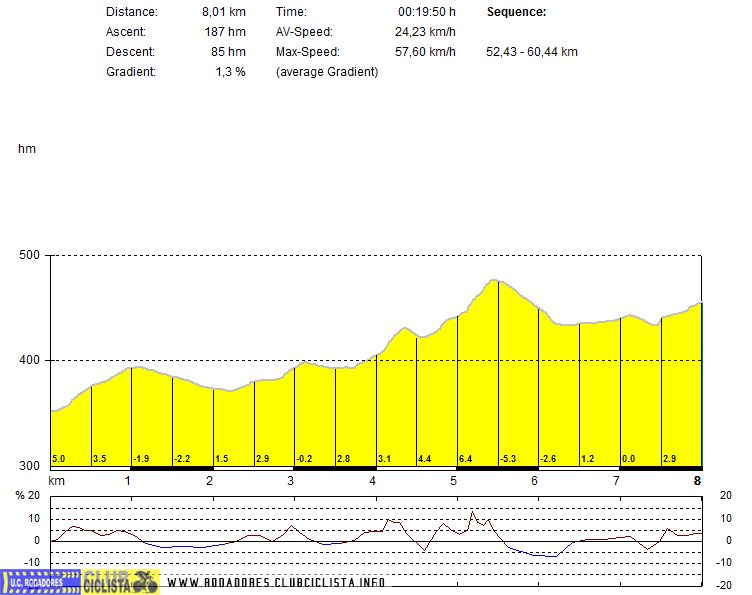Select the 5.0 gradient label at start
The height and width of the screenshot is (595, 752).
point(58,459)
